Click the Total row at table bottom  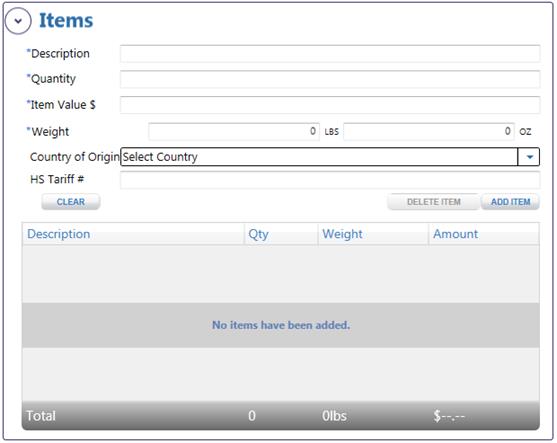pos(281,416)
